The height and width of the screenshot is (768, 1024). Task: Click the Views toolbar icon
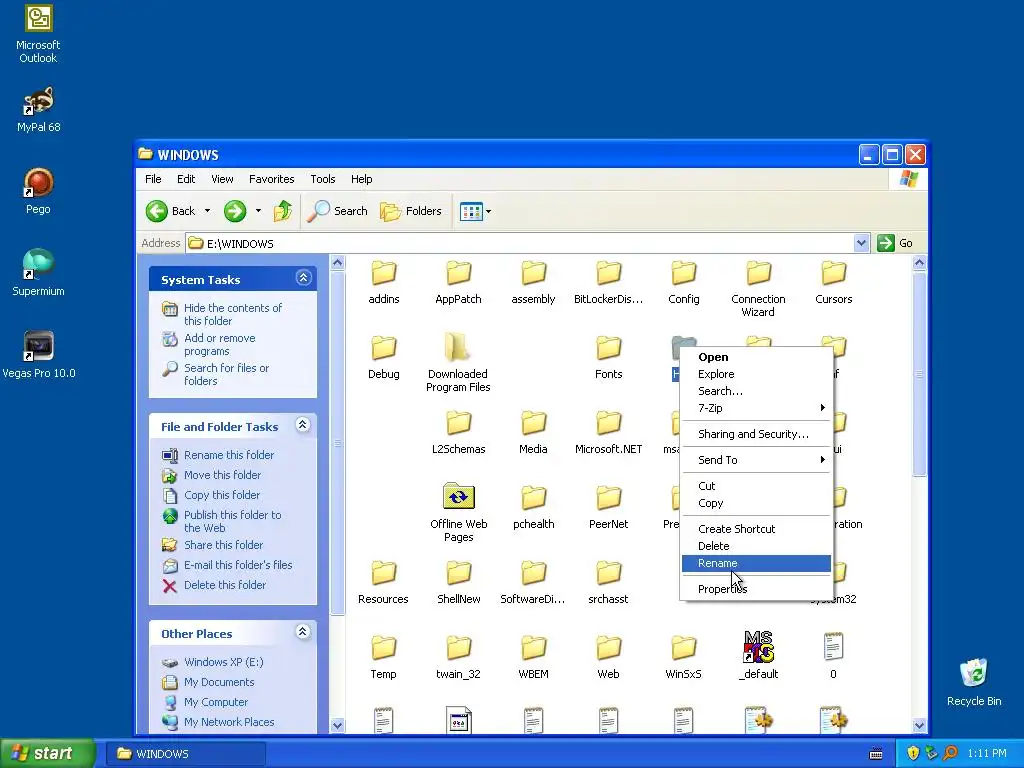click(x=471, y=211)
